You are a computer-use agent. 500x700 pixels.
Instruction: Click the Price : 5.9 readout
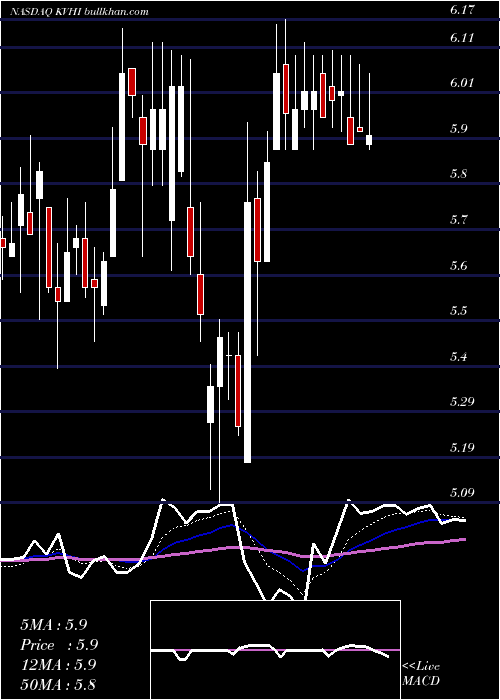tap(59, 645)
